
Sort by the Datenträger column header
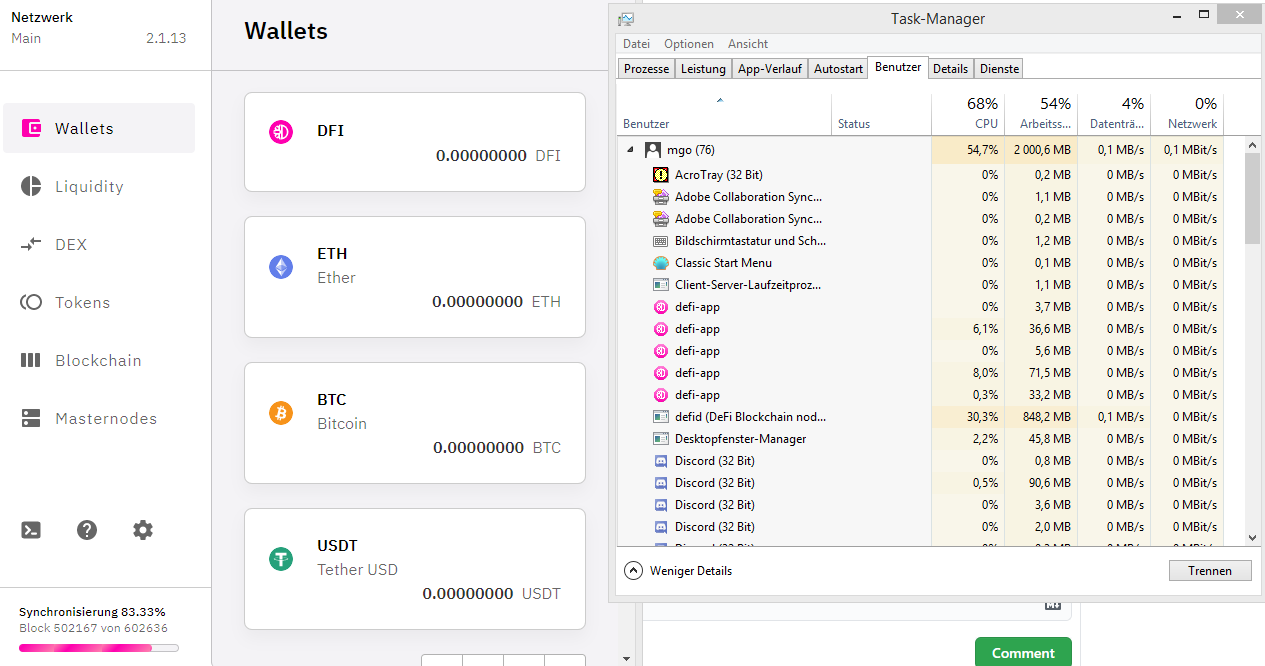[1114, 114]
